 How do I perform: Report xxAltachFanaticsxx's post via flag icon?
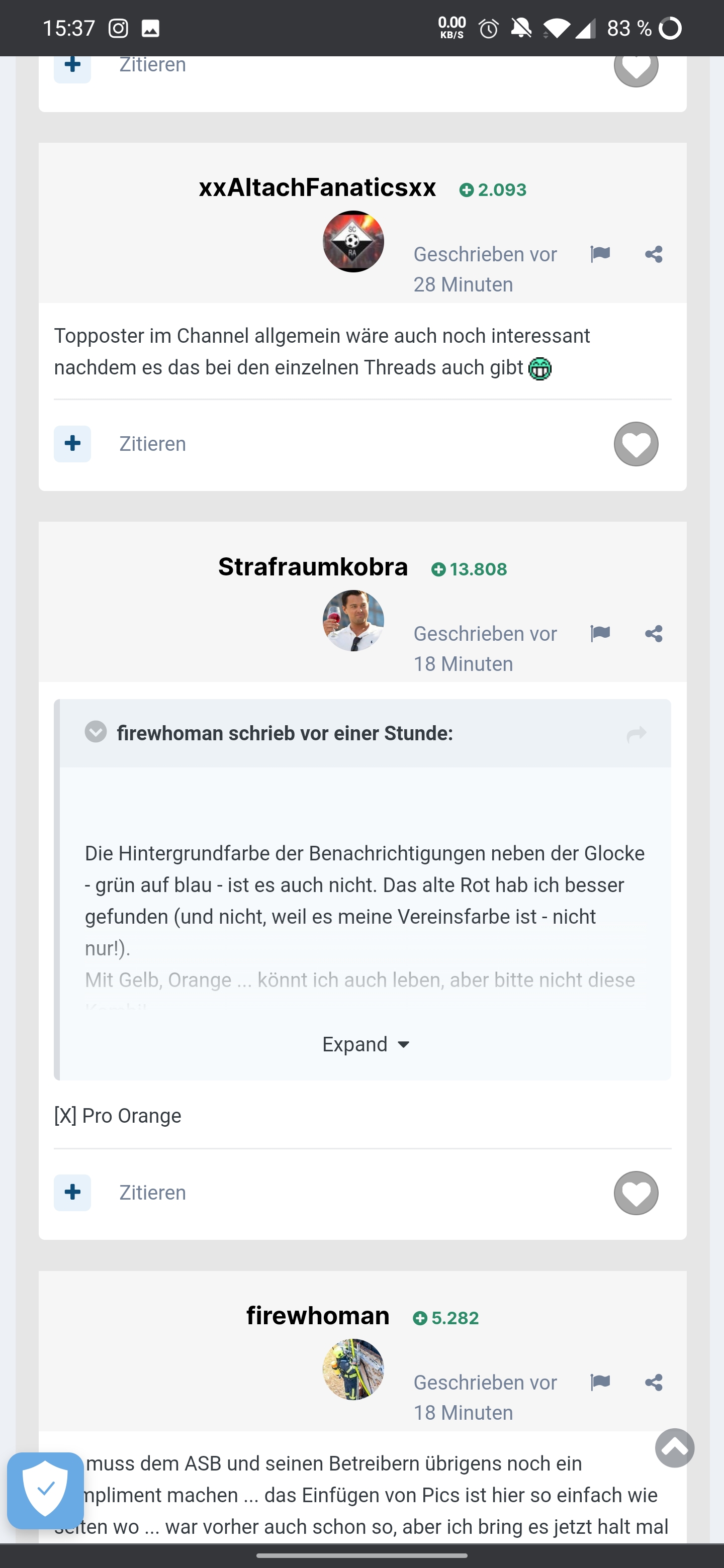[600, 254]
